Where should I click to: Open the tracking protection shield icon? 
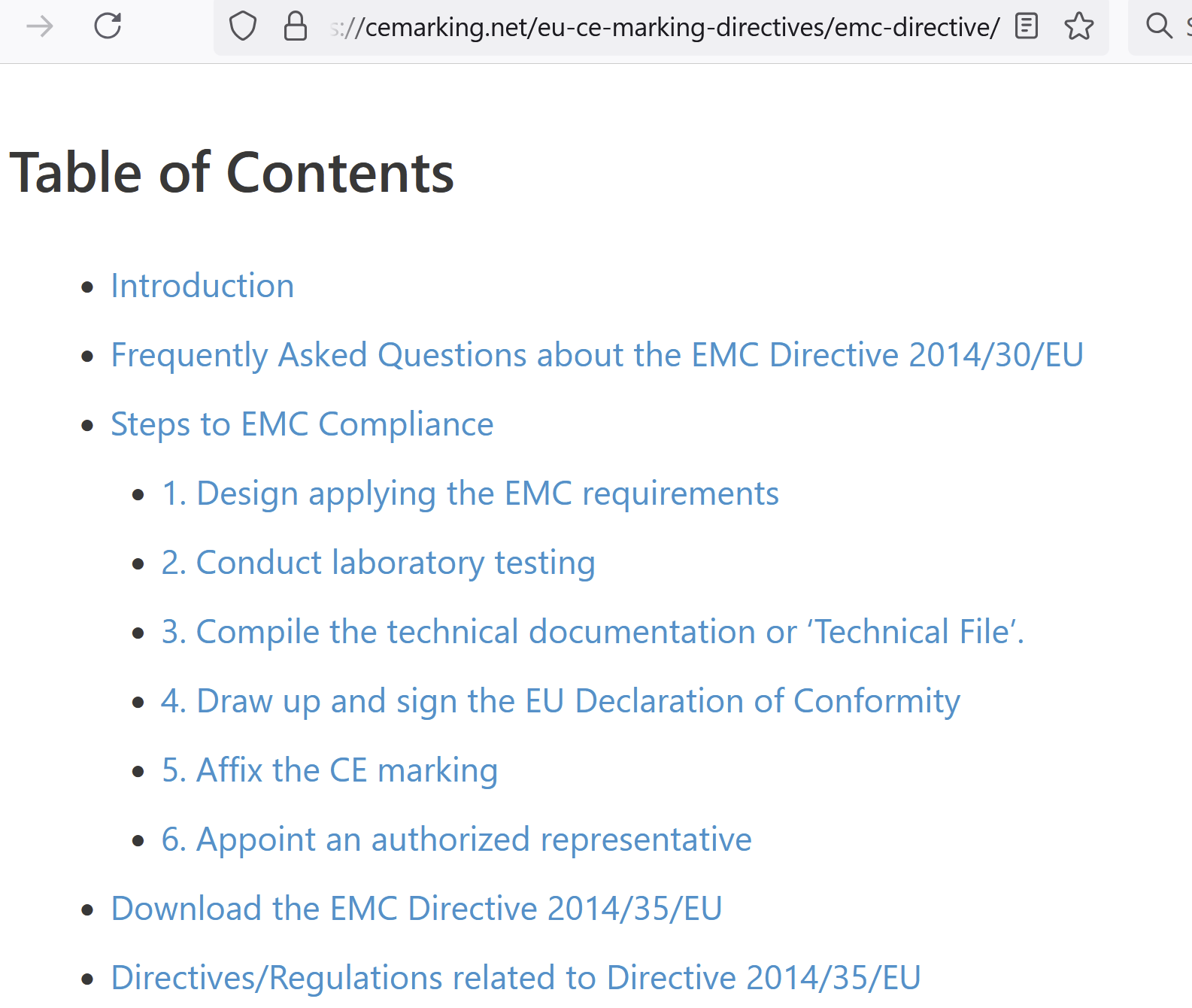[242, 26]
